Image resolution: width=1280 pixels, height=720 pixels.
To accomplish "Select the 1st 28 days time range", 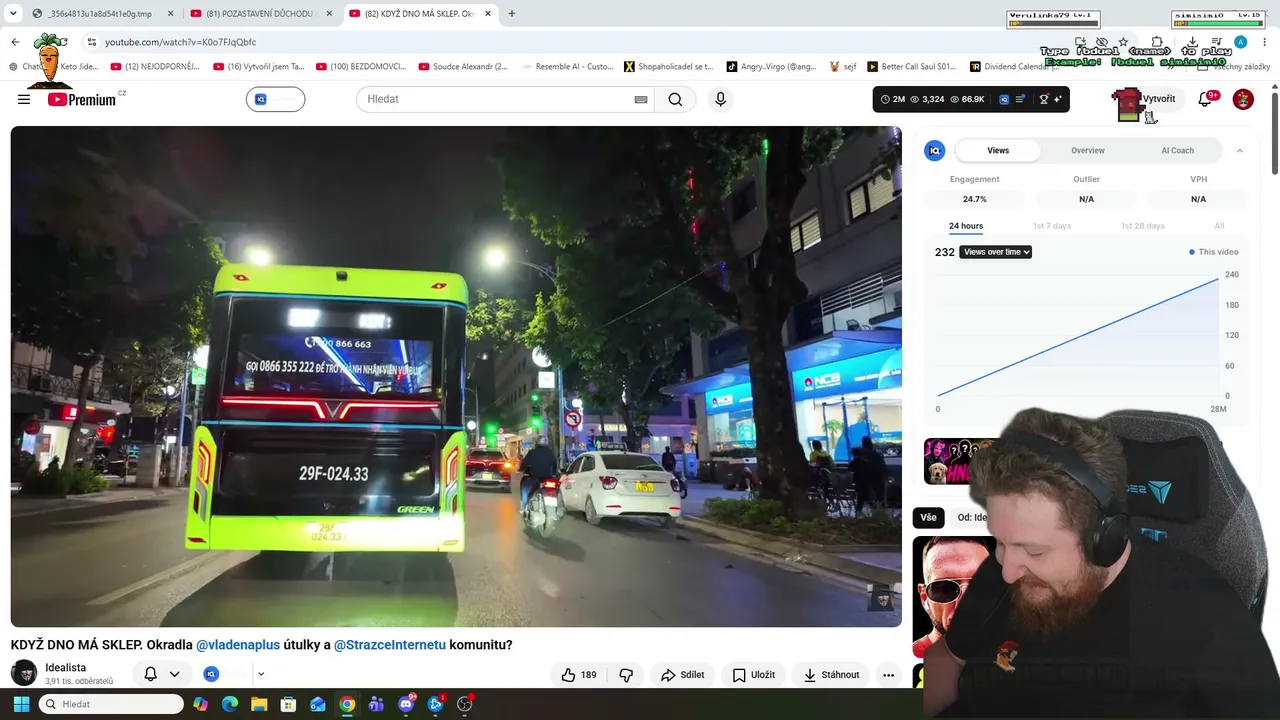I will pos(1142,226).
